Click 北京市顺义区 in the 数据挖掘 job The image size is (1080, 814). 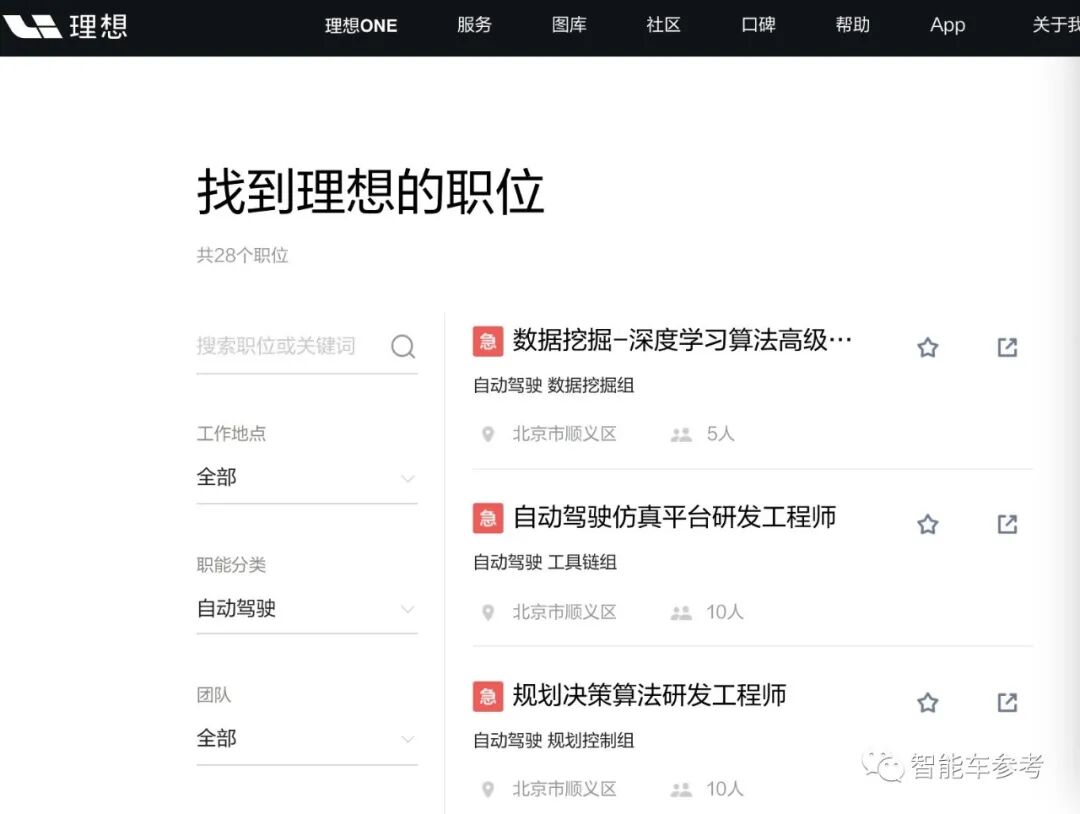point(564,435)
